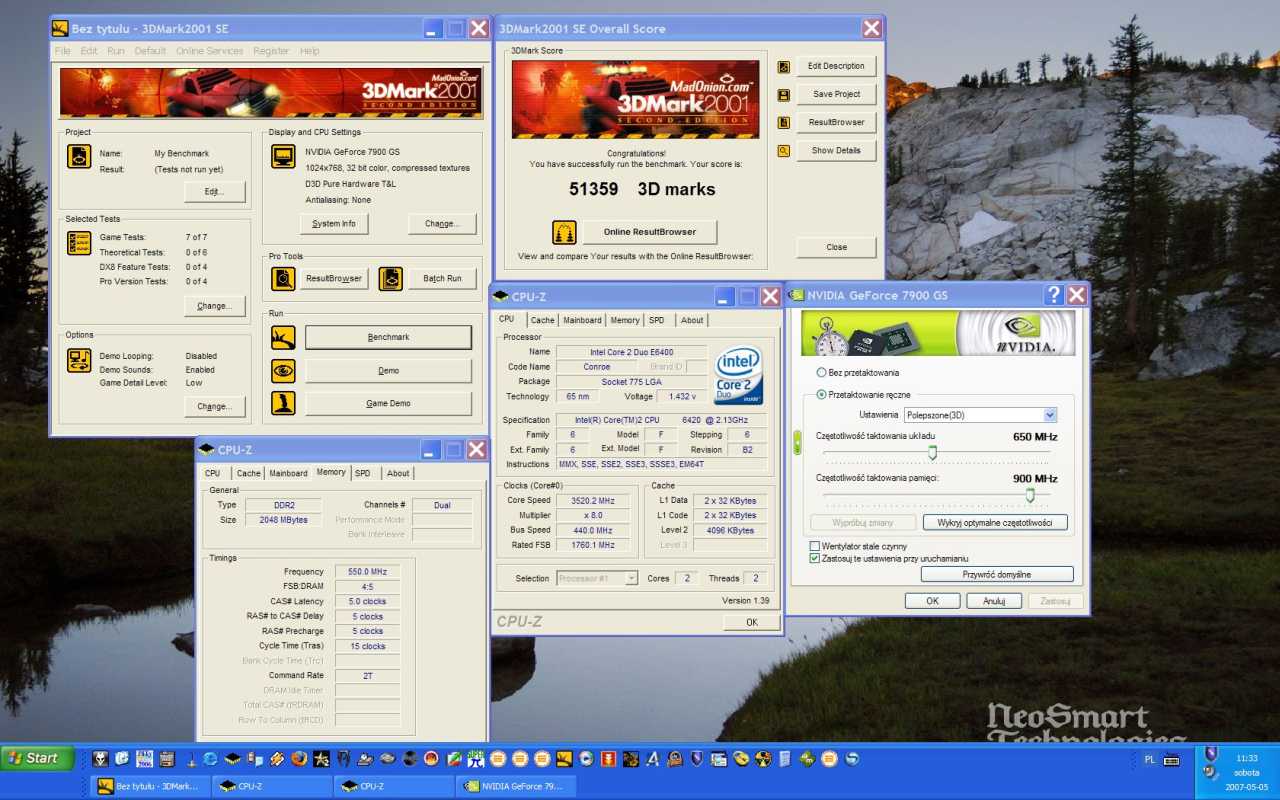This screenshot has height=800, width=1280.
Task: Click the Core Speed field reading 3520.2 MHz
Action: point(593,500)
